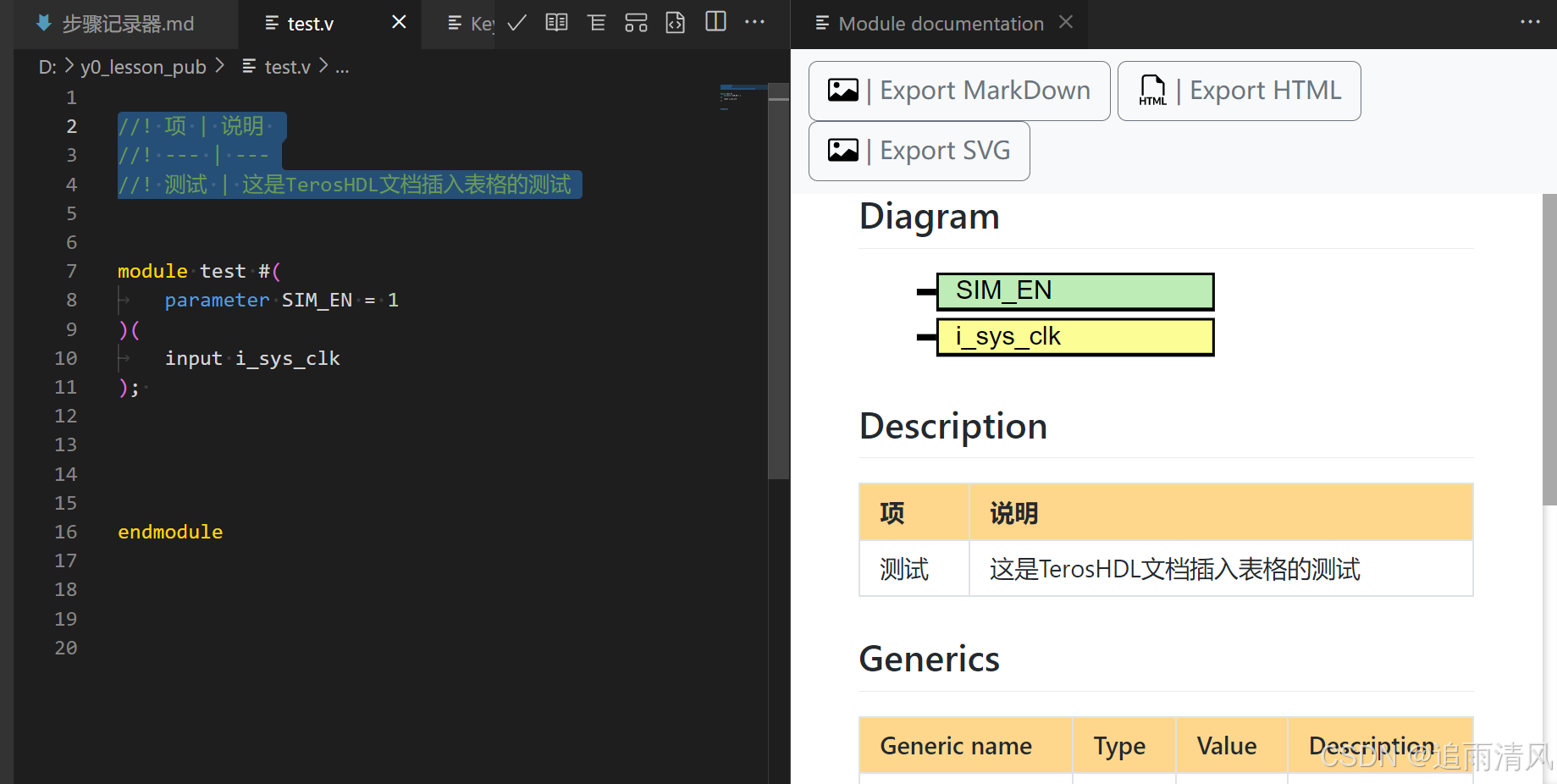1557x784 pixels.
Task: Close the Module documentation tab
Action: [1065, 23]
